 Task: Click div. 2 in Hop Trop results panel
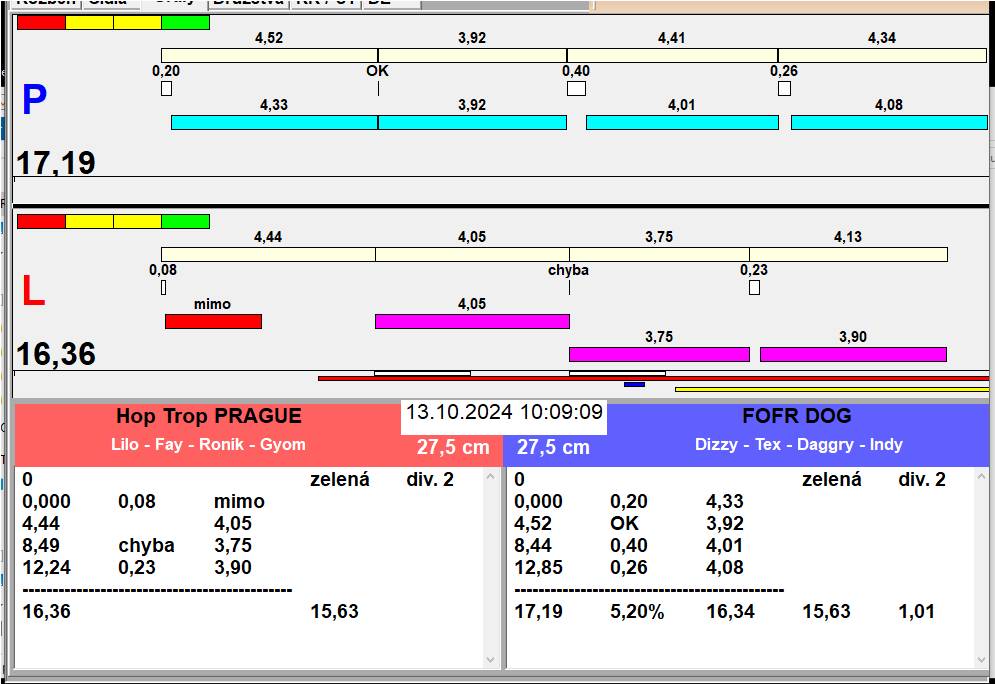click(430, 479)
